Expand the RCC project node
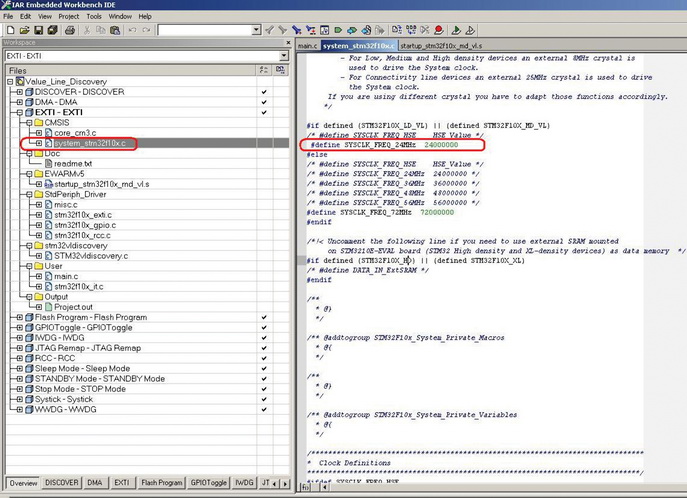This screenshot has height=498, width=687. 20,358
